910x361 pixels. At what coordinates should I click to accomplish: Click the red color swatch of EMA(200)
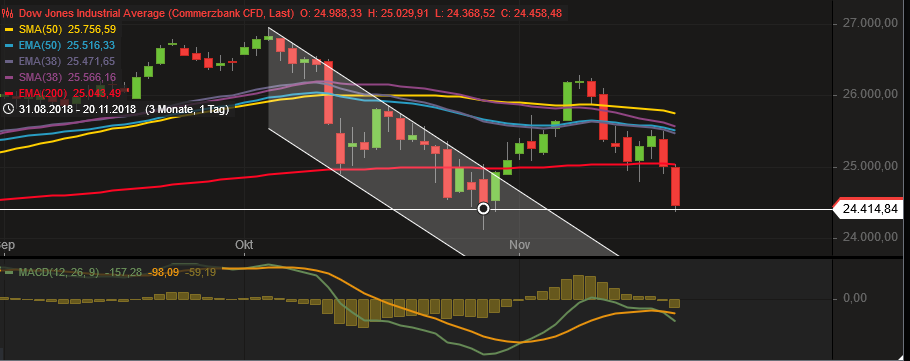9,93
